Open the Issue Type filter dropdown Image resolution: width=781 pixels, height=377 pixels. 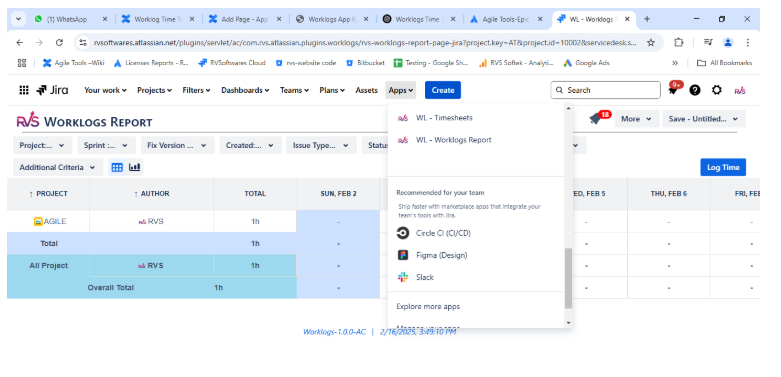pos(321,145)
